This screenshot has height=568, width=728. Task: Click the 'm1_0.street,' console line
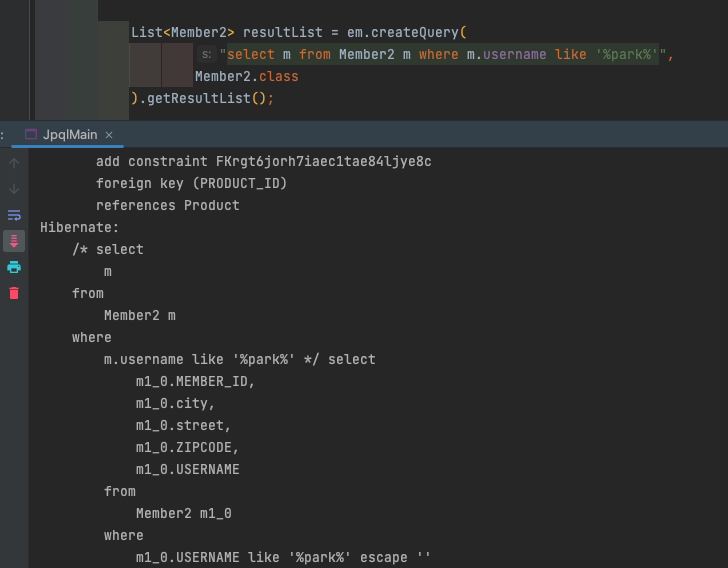pyautogui.click(x=183, y=425)
